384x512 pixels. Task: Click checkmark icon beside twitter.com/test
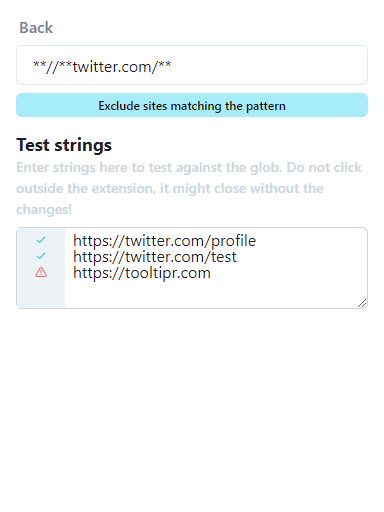41,256
